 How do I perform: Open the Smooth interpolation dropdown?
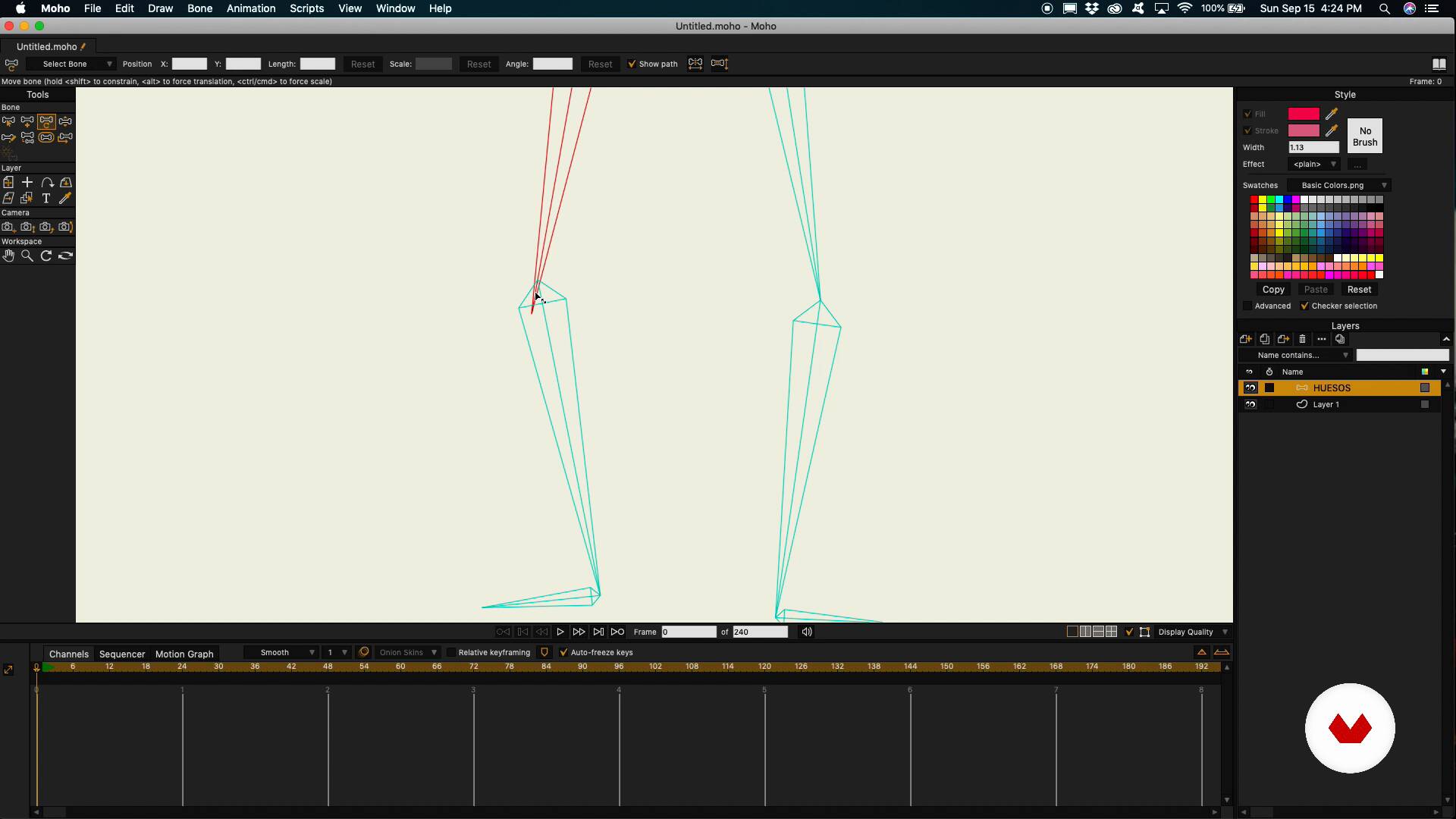(281, 653)
